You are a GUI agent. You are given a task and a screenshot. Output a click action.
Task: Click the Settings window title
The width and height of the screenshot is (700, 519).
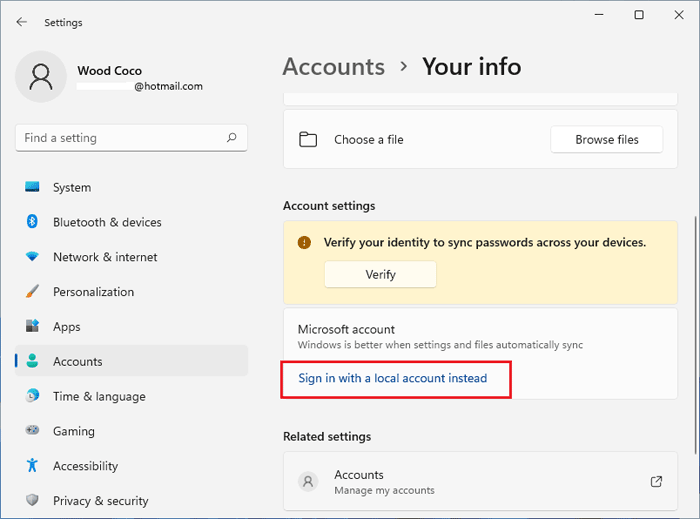[63, 22]
